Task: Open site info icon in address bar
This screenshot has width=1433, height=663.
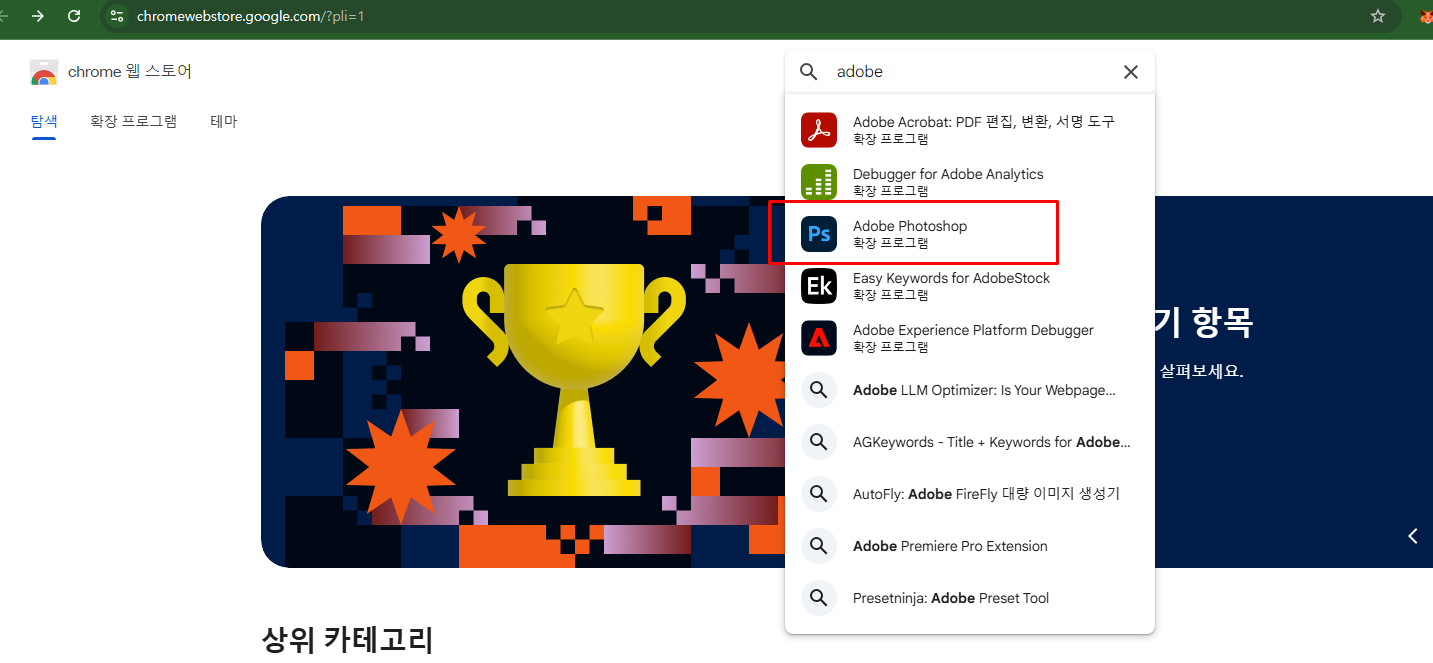Action: (117, 16)
